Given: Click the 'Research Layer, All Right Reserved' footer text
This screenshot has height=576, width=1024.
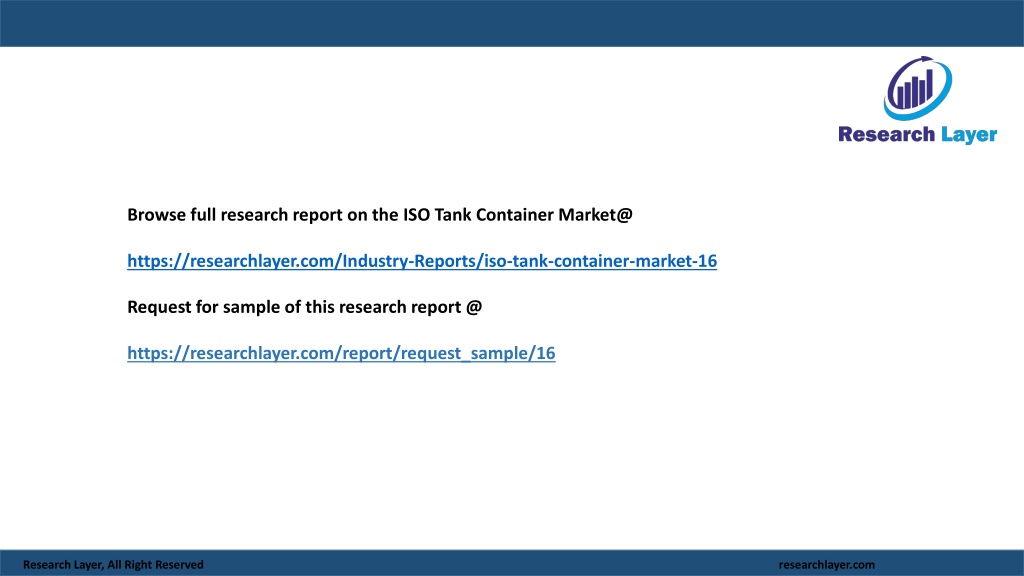Looking at the screenshot, I should click(x=113, y=564).
